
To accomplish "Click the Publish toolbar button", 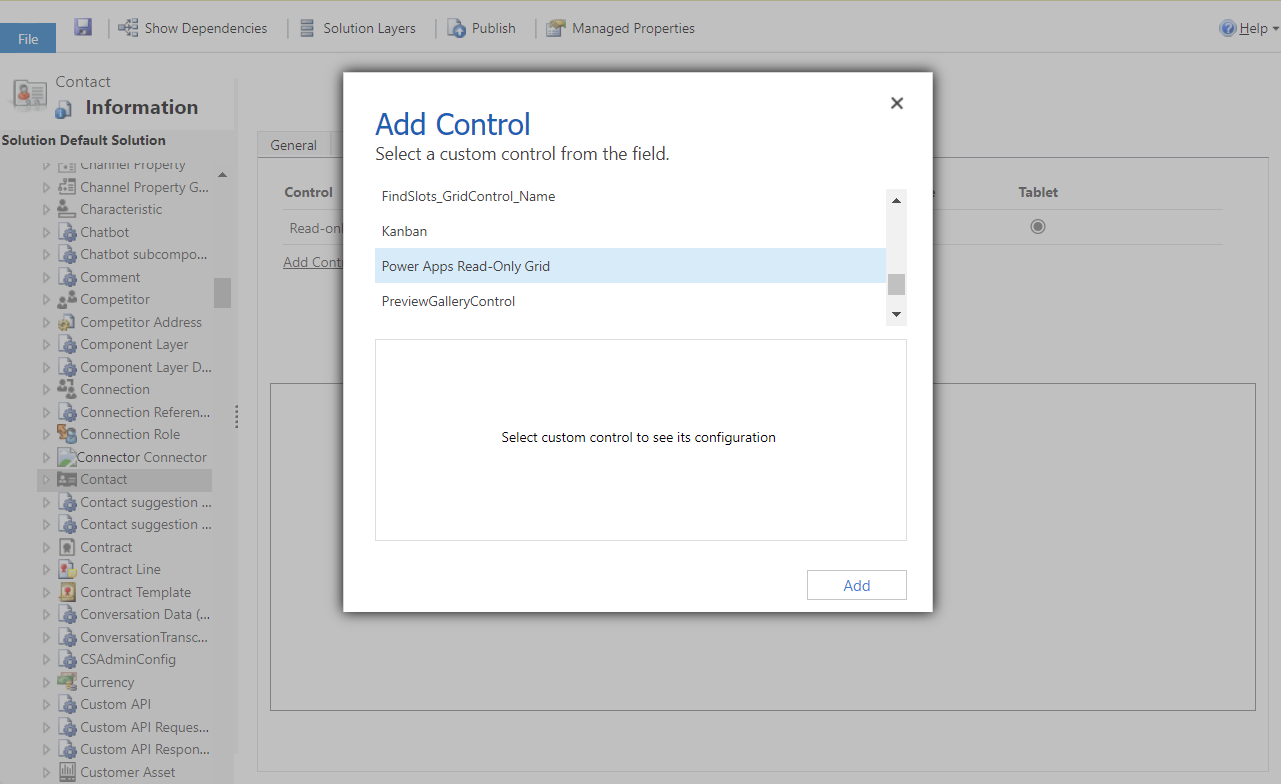I will [481, 28].
